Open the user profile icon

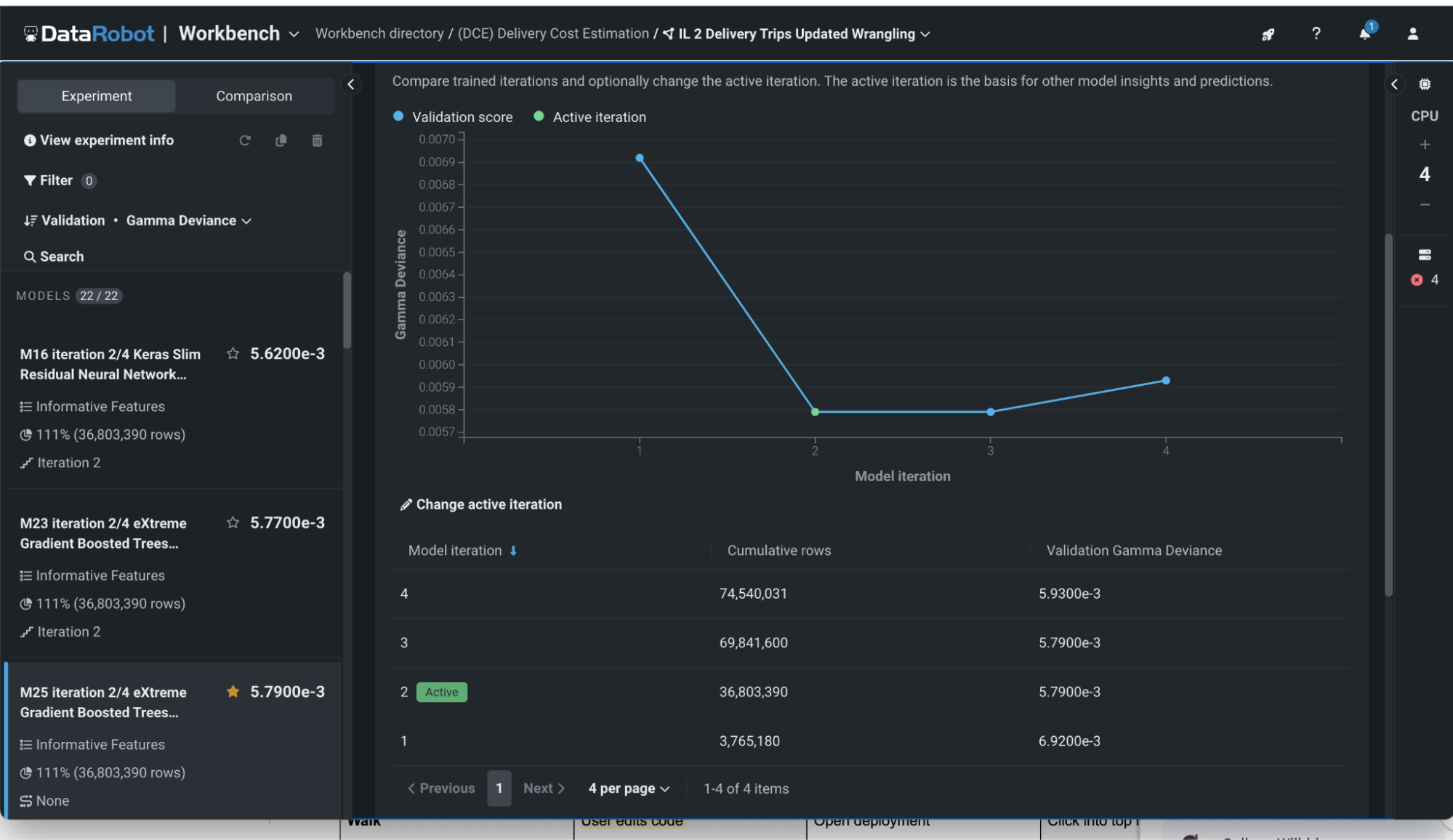pyautogui.click(x=1413, y=33)
